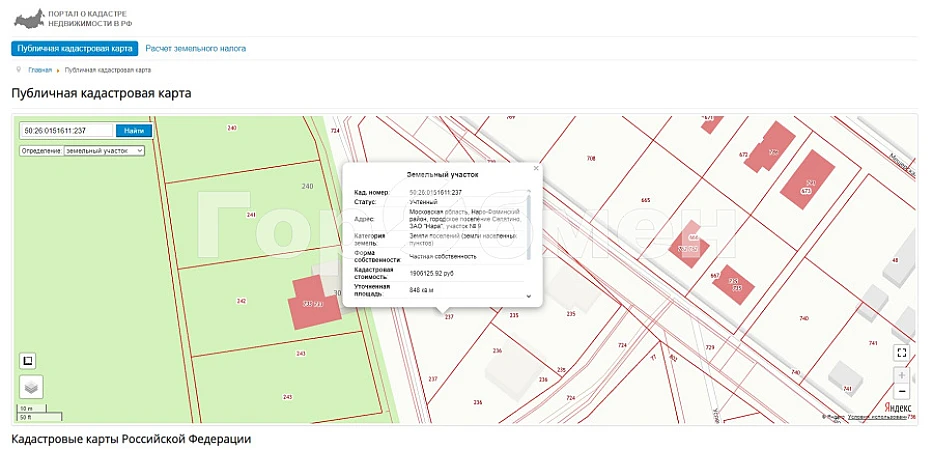Screen dimensions: 933x450
Task: Activate the rectangle selection tool
Action: (x=30, y=361)
